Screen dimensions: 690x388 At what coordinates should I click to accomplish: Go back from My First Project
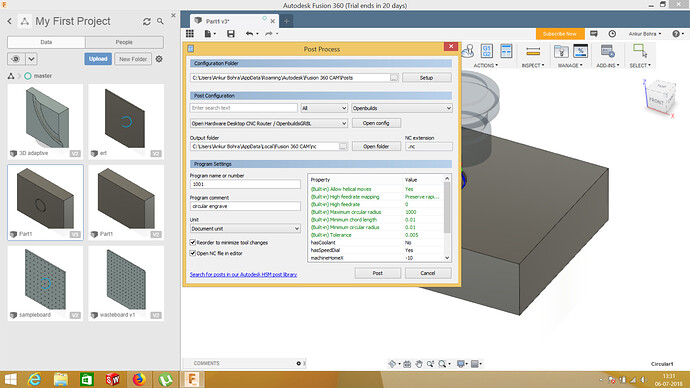(x=9, y=21)
